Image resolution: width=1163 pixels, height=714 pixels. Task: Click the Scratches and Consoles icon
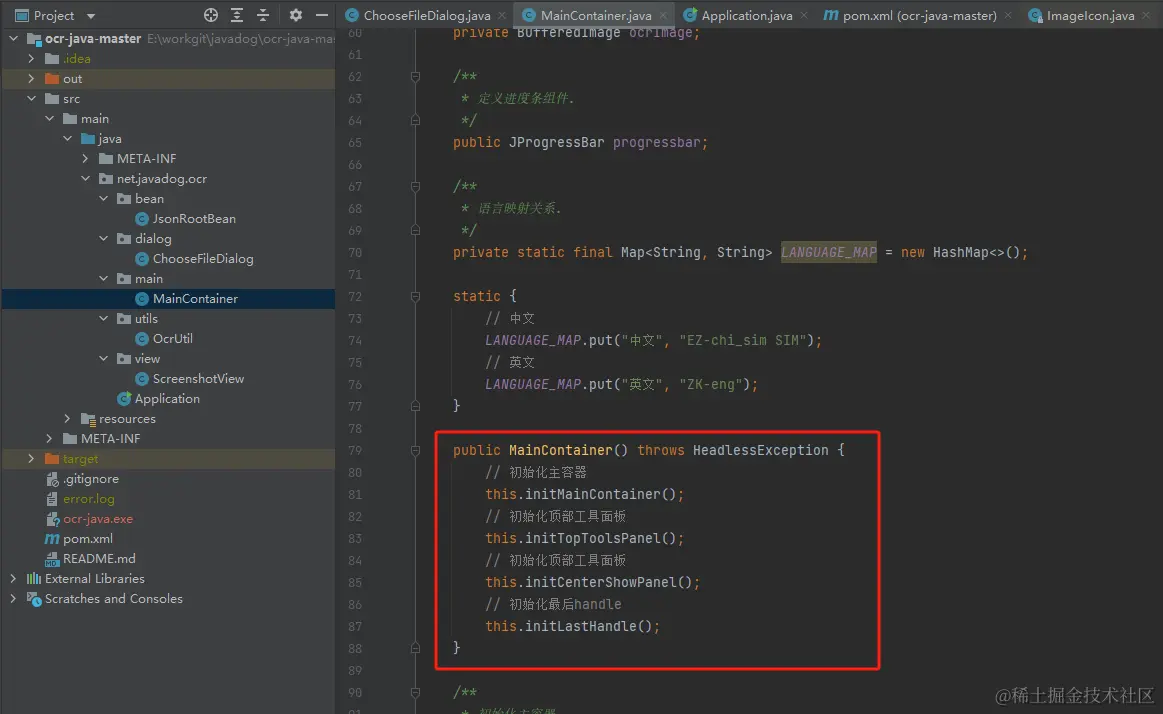33,598
